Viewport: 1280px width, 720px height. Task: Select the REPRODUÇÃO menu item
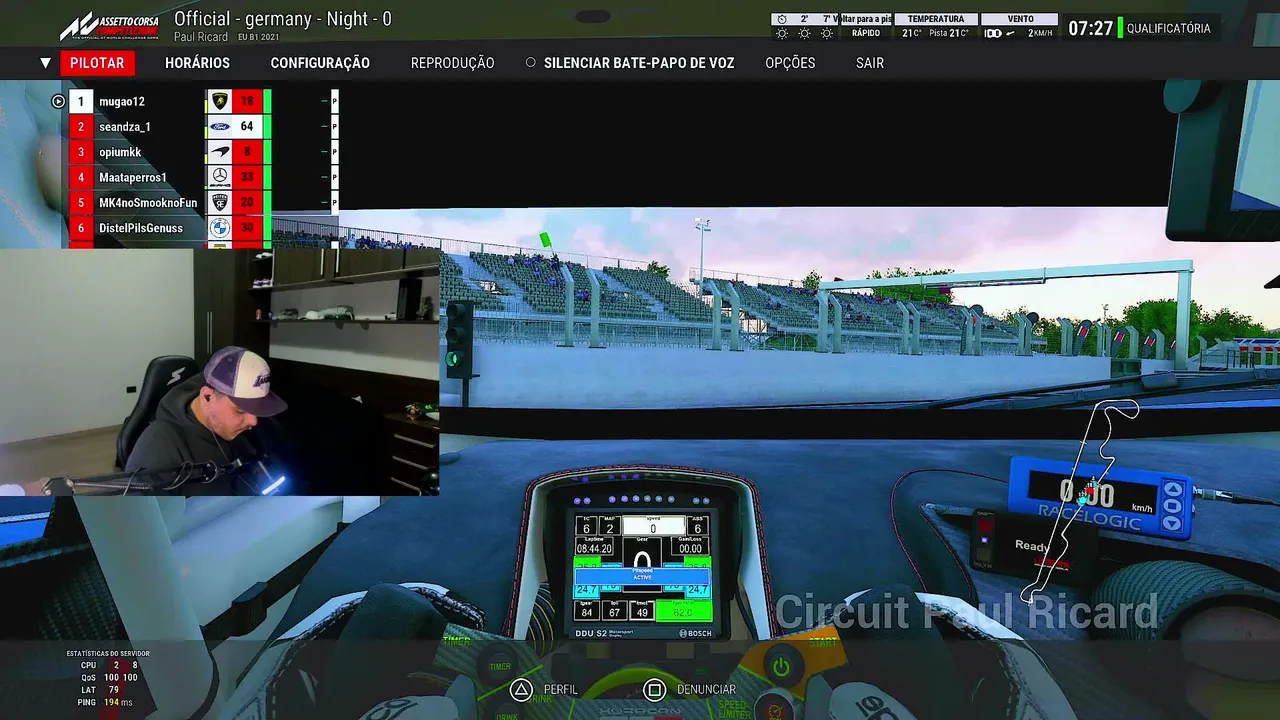[x=452, y=63]
